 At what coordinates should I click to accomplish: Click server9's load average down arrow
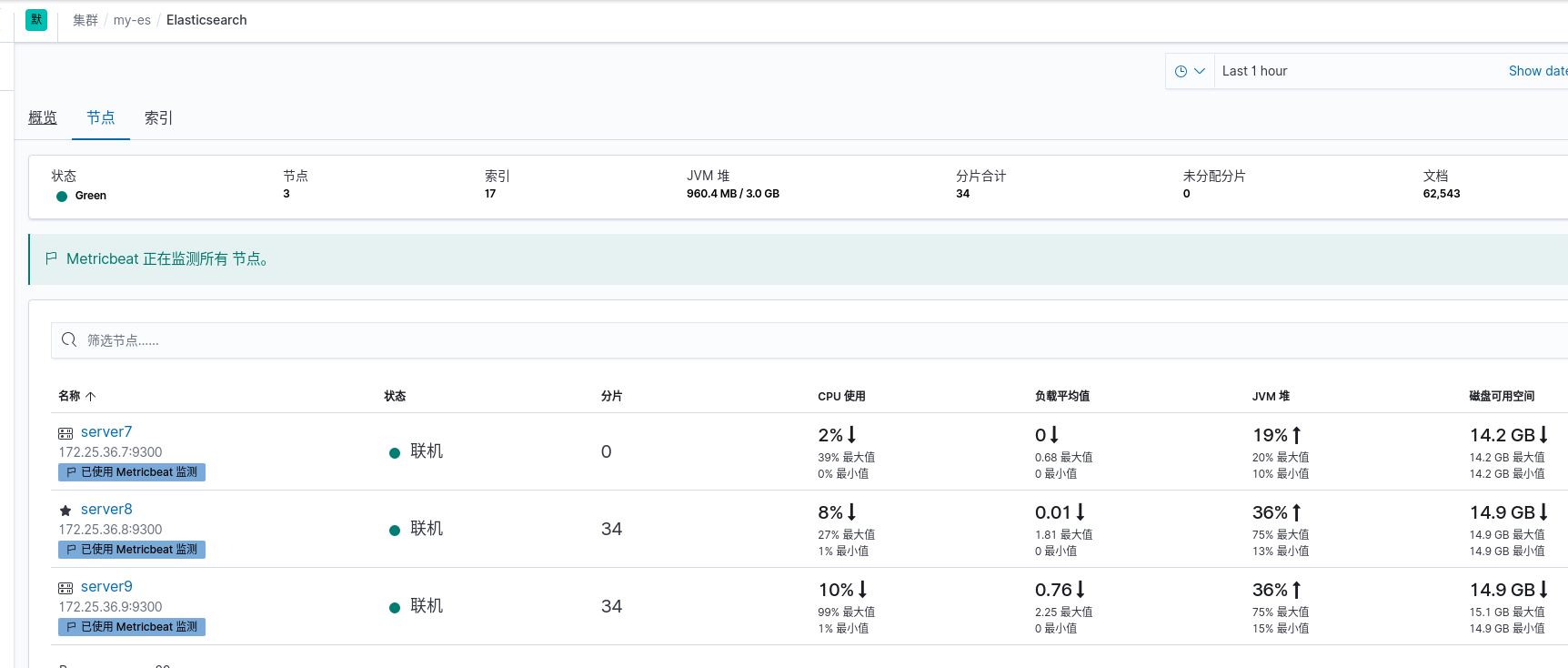coord(1080,590)
